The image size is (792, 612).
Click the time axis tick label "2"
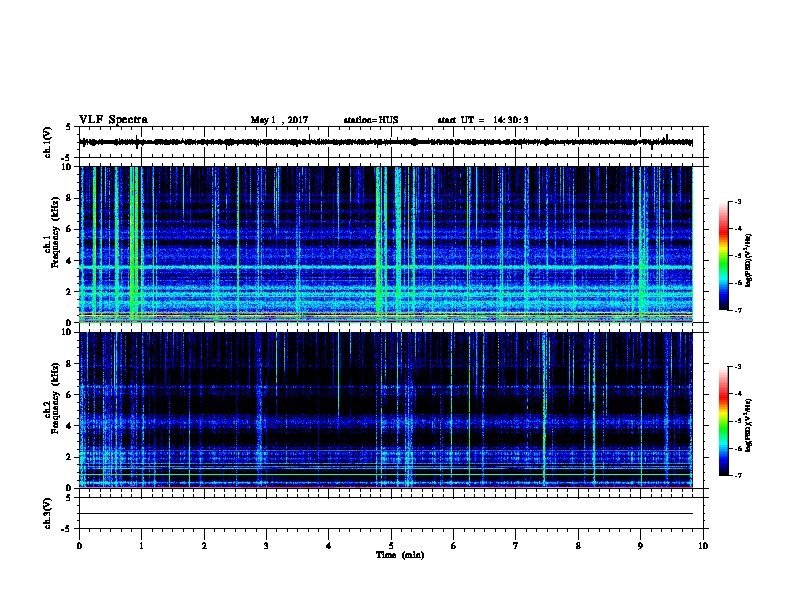(204, 546)
